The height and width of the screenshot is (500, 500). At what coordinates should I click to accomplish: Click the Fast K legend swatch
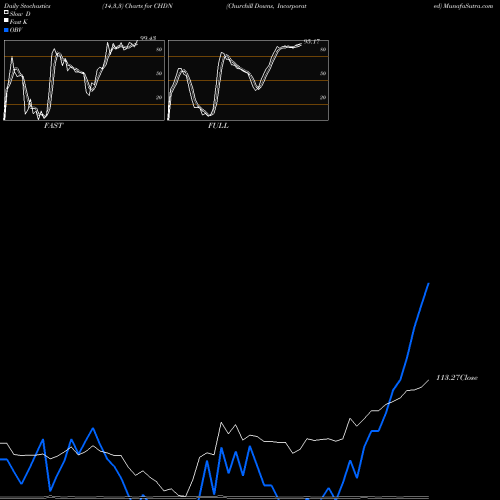pyautogui.click(x=6, y=21)
